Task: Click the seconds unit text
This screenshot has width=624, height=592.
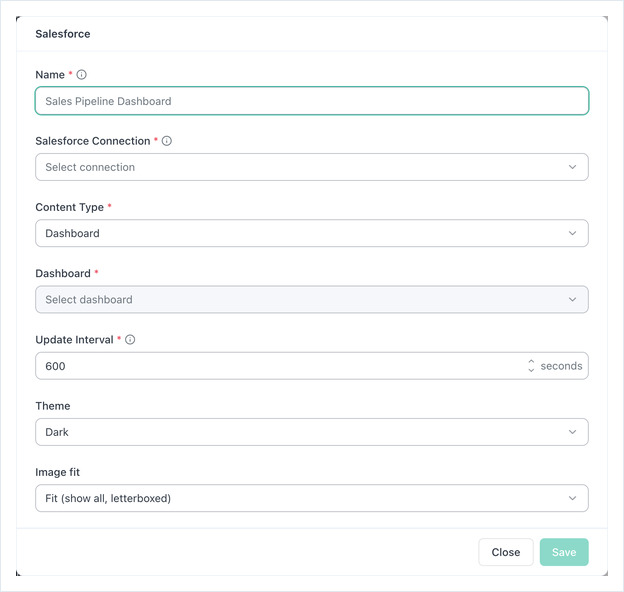Action: click(561, 366)
